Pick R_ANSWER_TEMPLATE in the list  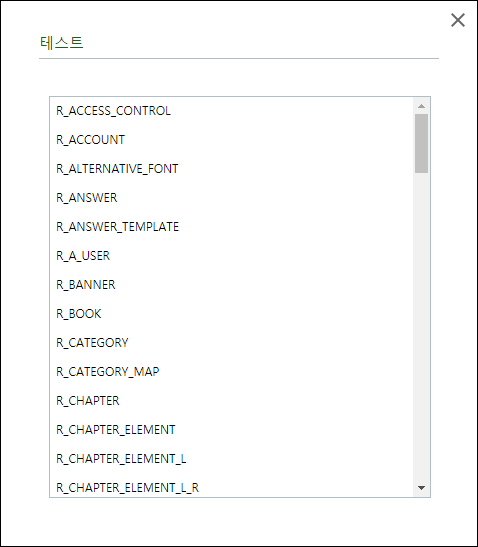click(231, 227)
